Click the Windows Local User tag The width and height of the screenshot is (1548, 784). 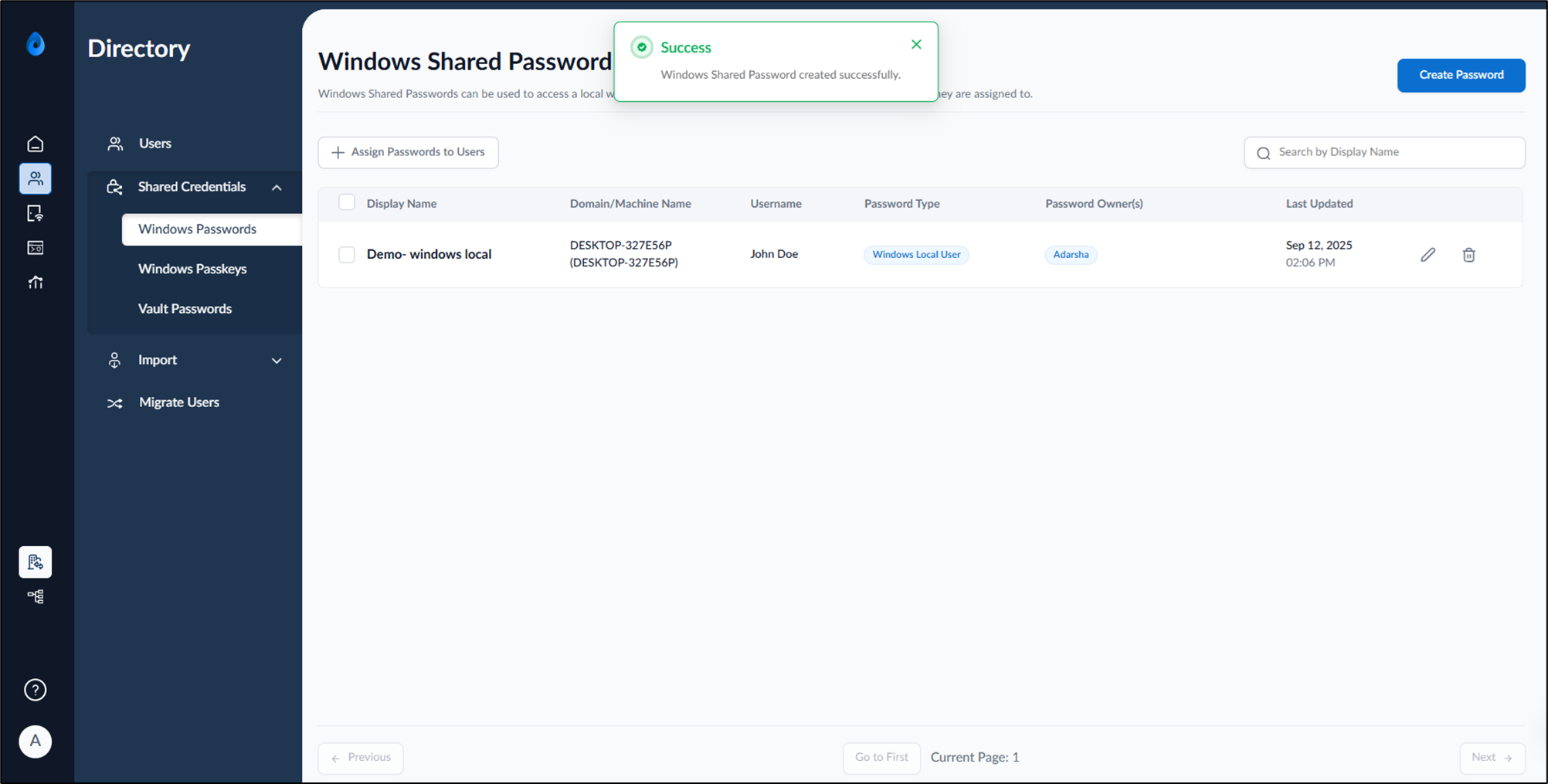coord(916,255)
